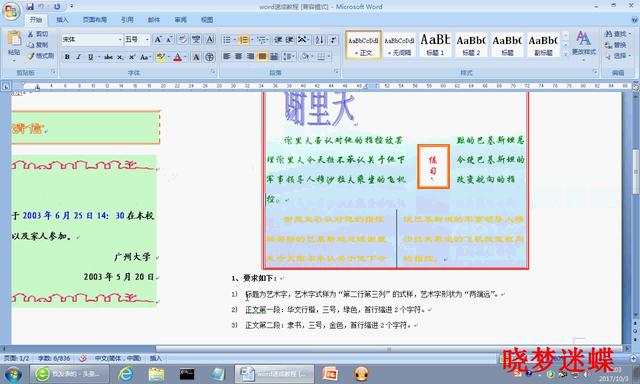This screenshot has height=384, width=640.
Task: Center the paragraph text
Action: click(239, 56)
